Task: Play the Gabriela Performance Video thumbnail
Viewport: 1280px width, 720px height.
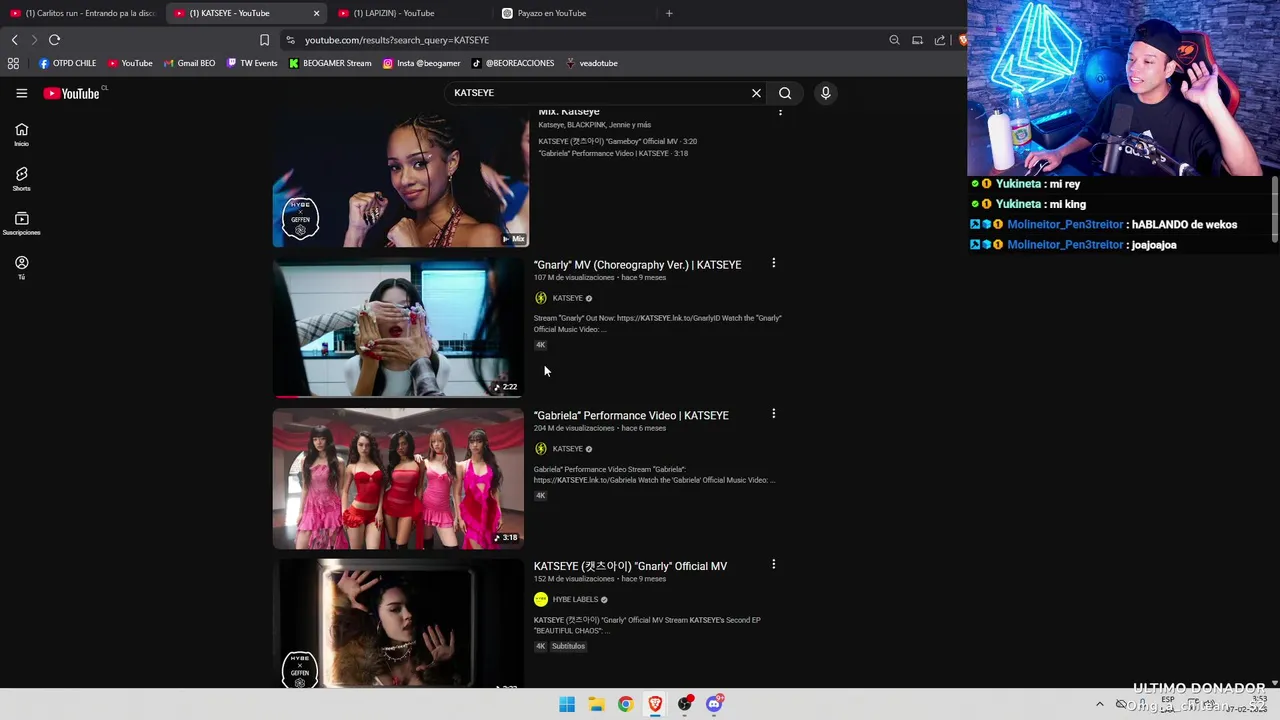Action: tap(398, 479)
